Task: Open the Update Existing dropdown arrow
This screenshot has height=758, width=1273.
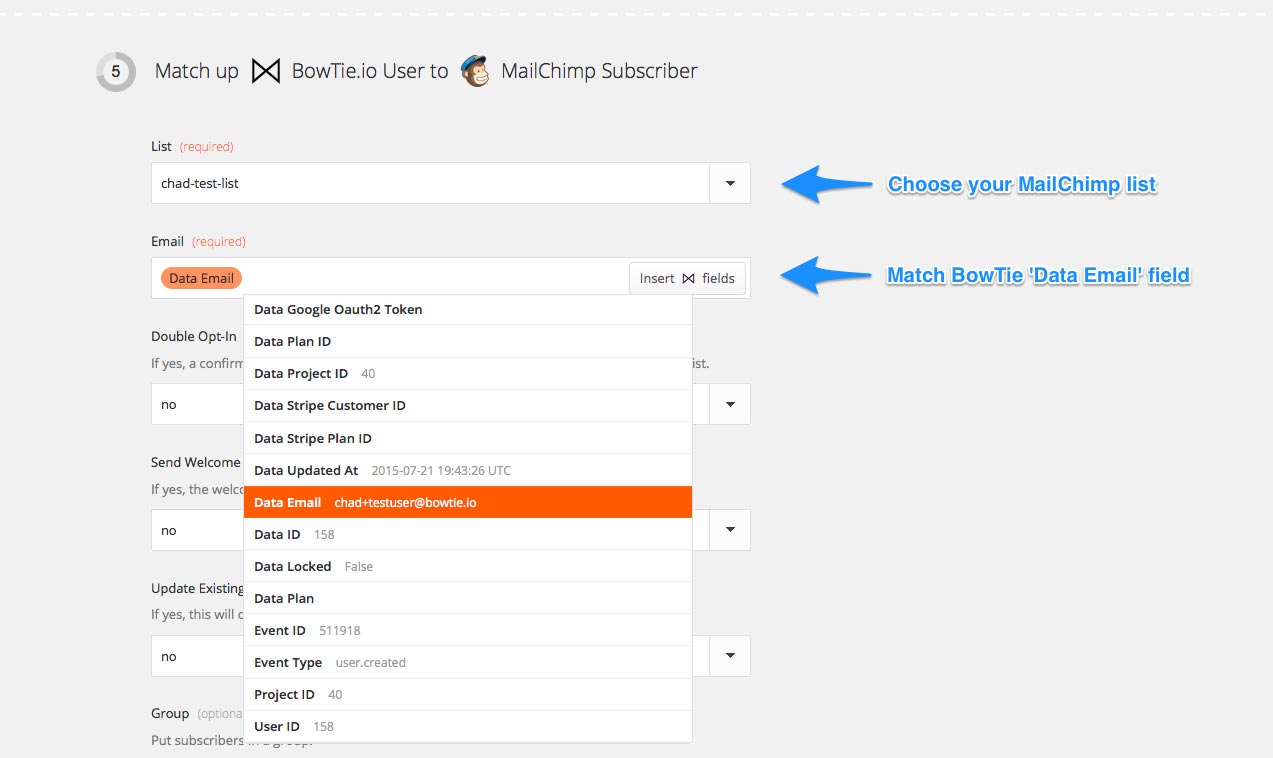Action: click(730, 656)
